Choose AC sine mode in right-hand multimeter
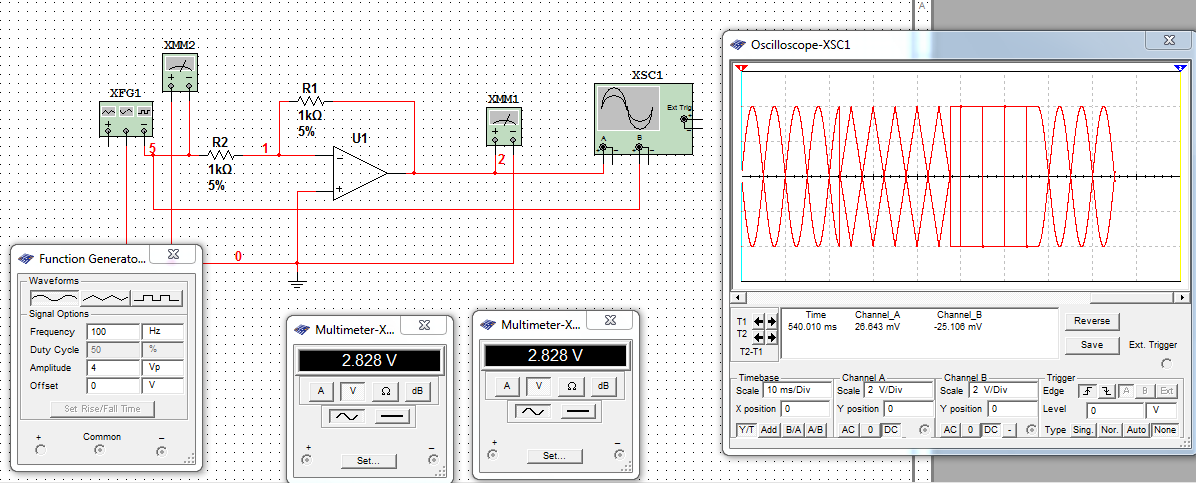1196x483 pixels. 533,411
